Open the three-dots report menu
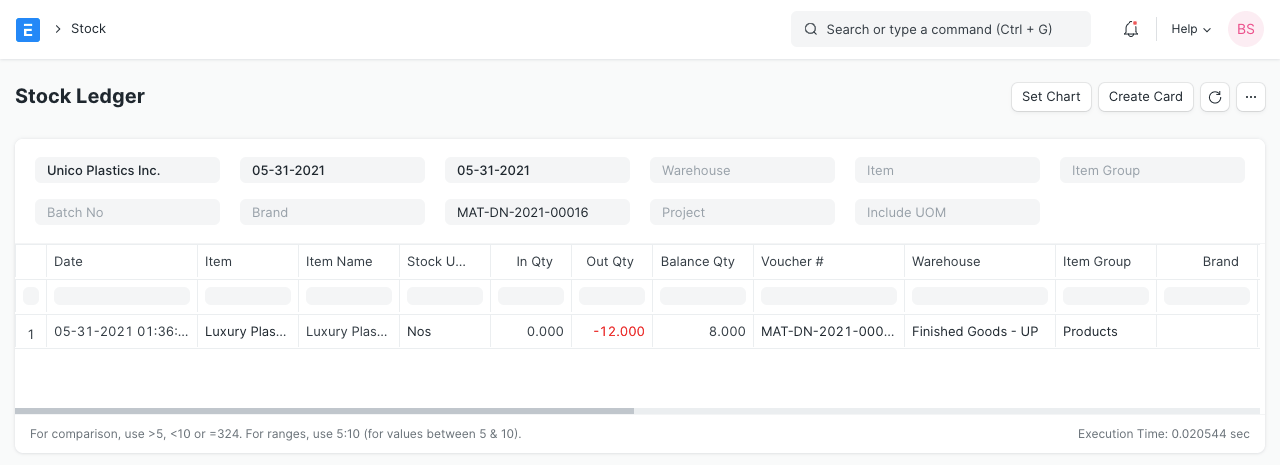 [x=1251, y=97]
